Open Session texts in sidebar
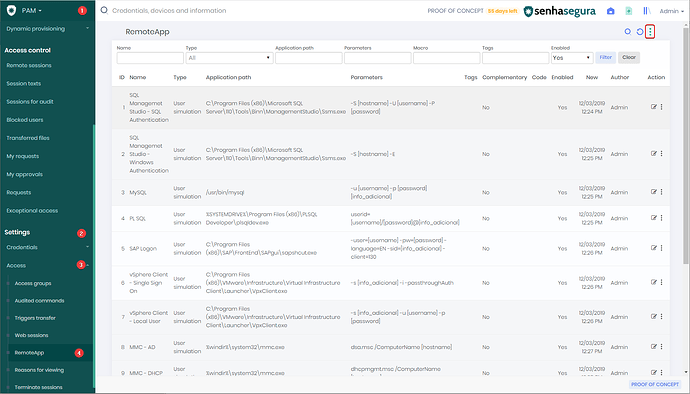 [24, 83]
